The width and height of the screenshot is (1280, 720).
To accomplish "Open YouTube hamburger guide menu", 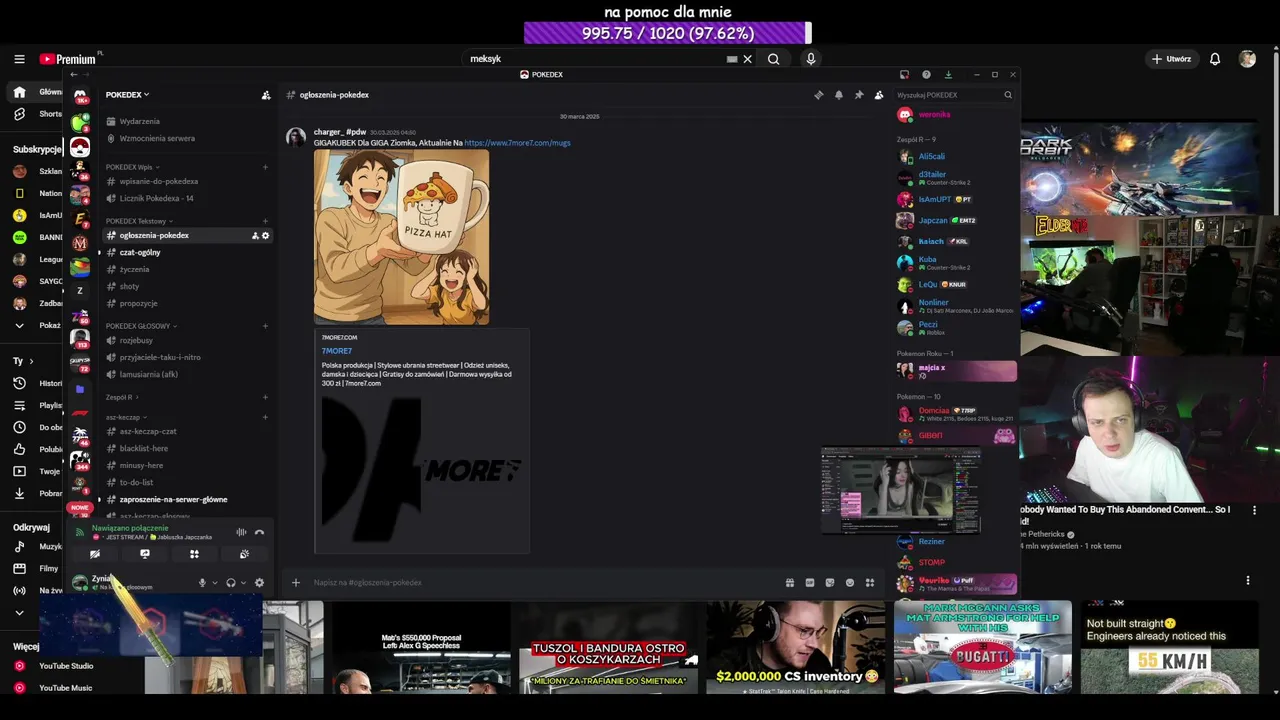I will 19,59.
